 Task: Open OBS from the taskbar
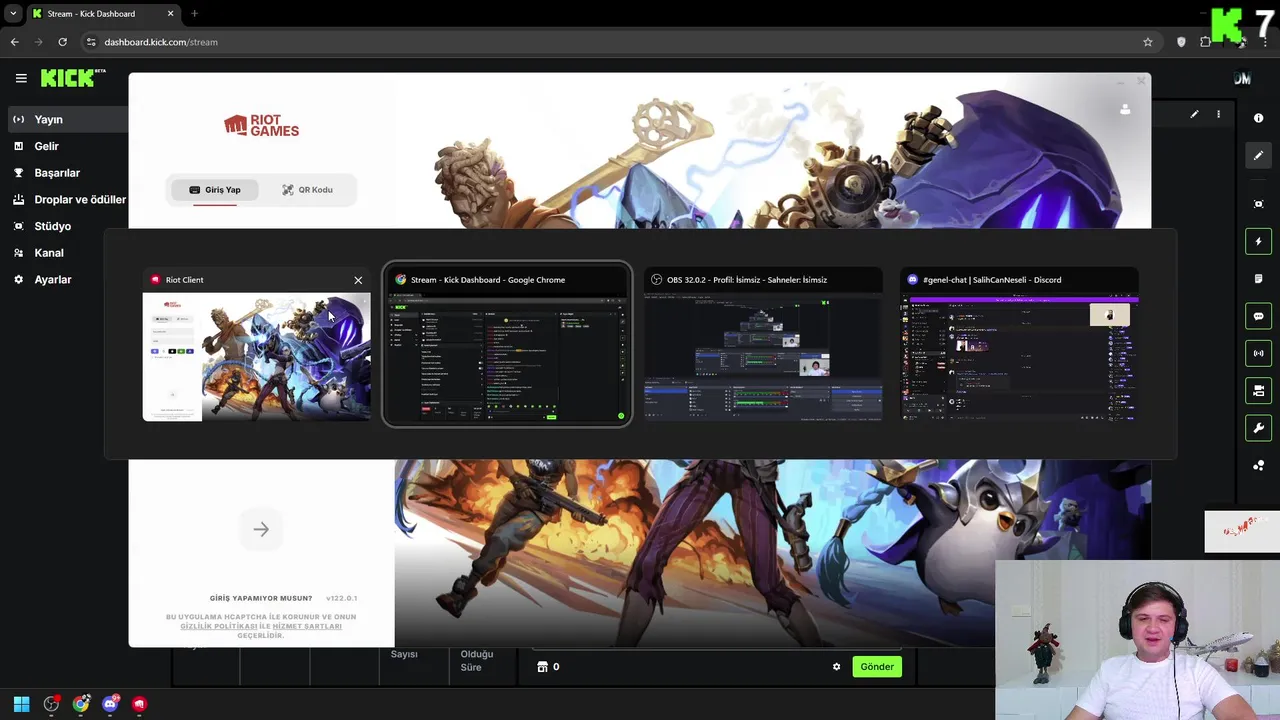point(51,704)
